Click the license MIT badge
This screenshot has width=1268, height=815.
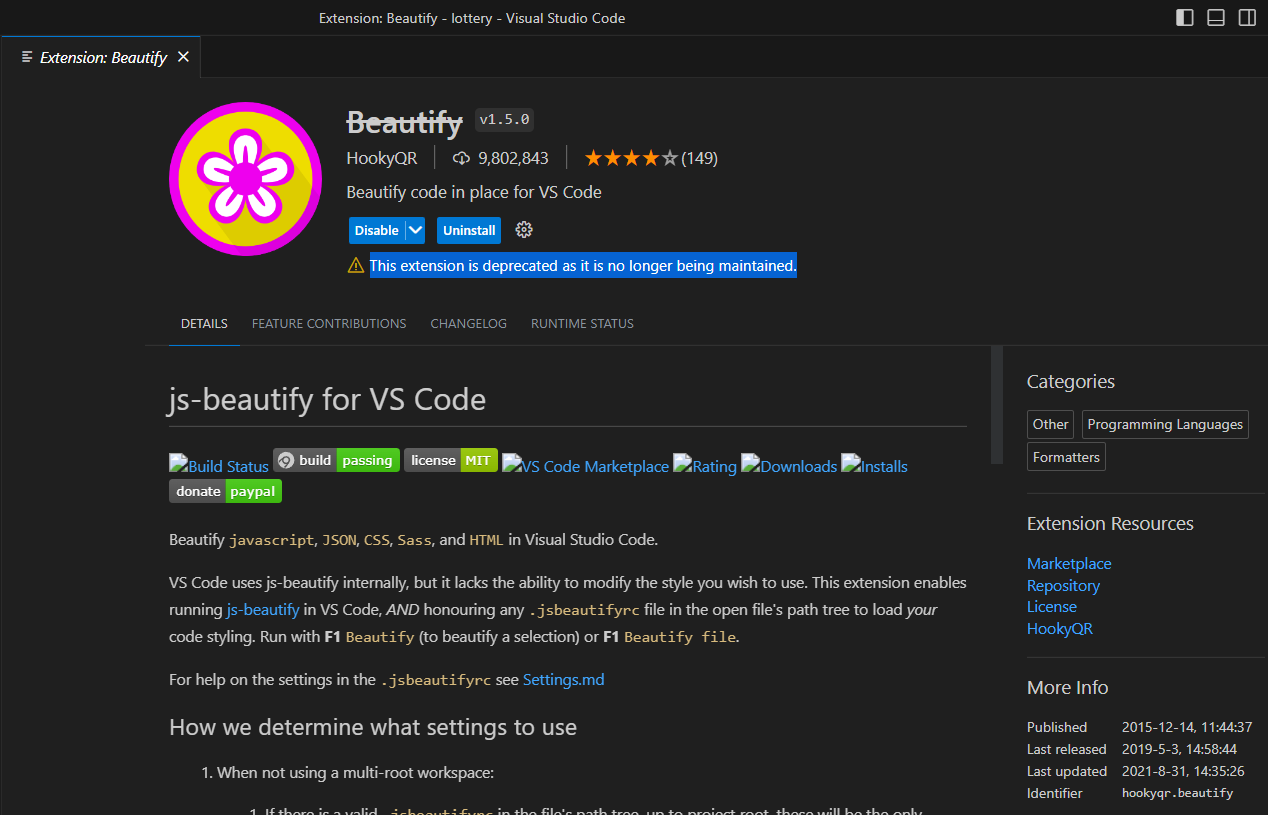click(451, 460)
